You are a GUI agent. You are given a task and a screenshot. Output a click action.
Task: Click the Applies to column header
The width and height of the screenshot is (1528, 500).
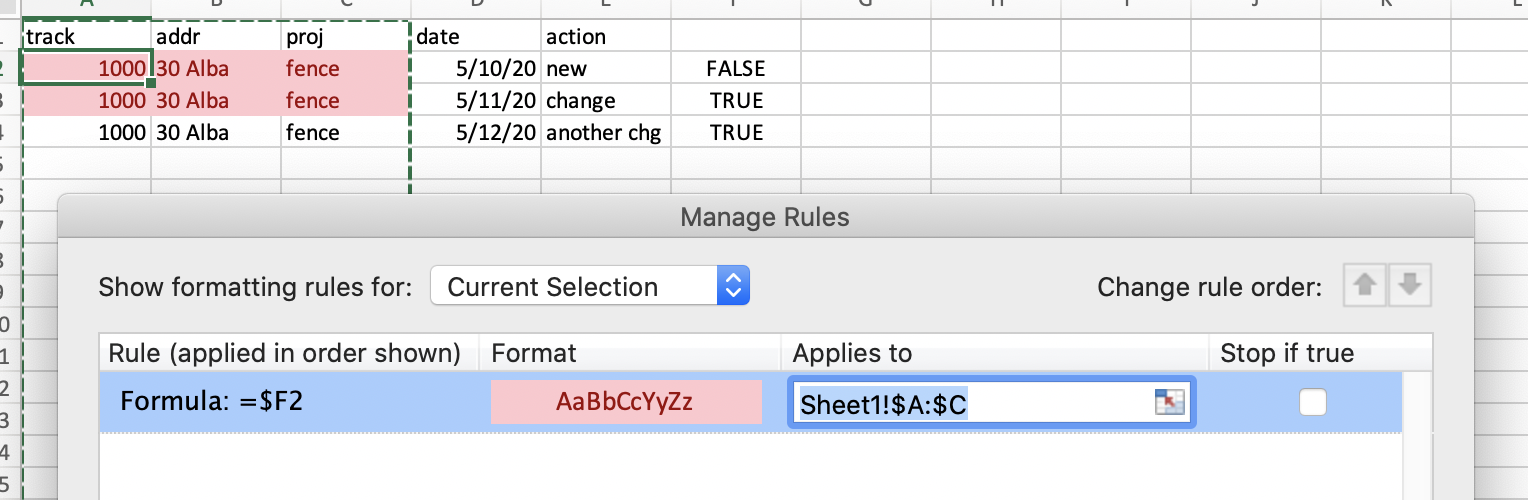pos(994,353)
